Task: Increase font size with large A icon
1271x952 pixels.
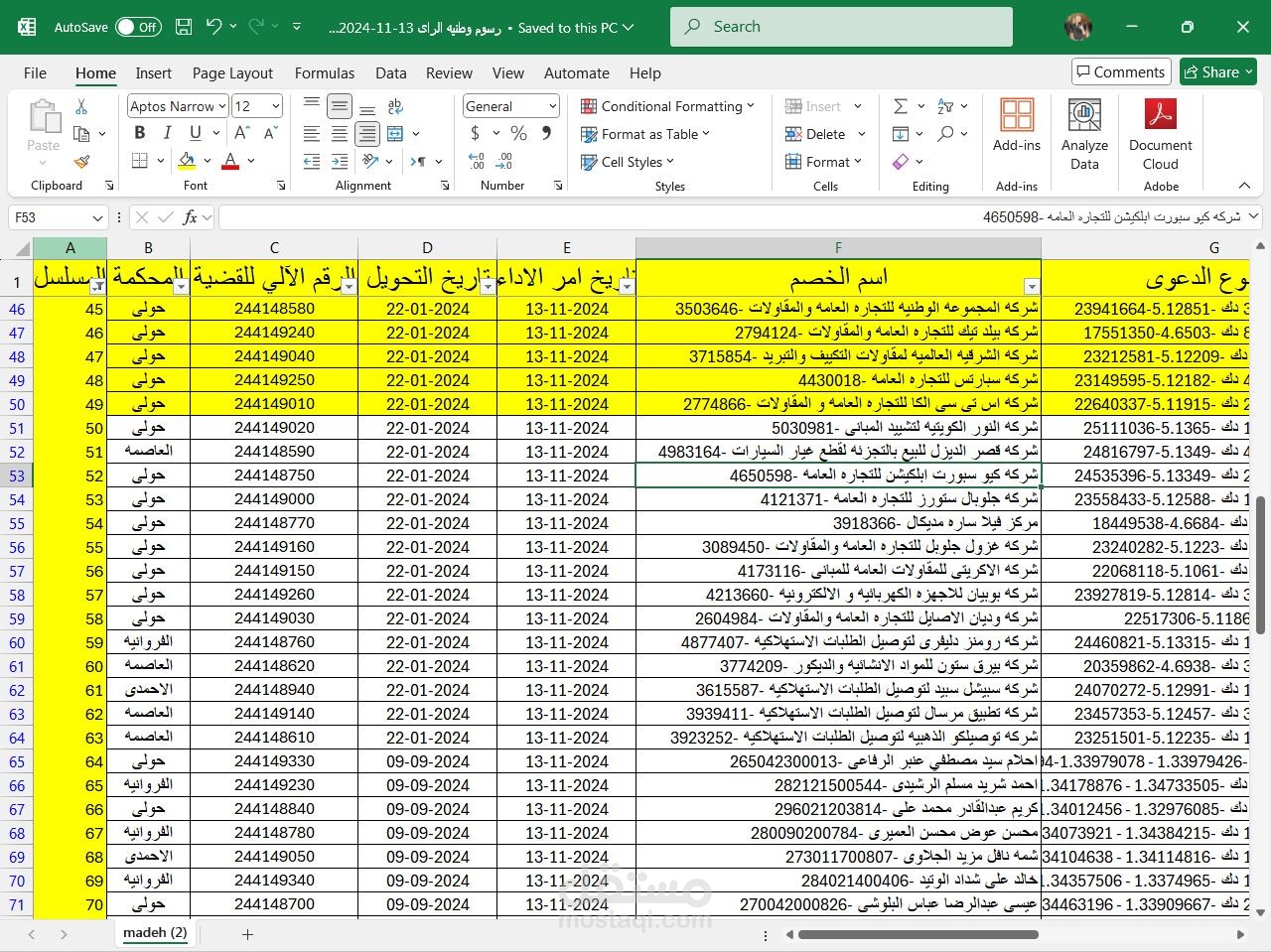Action: coord(241,133)
